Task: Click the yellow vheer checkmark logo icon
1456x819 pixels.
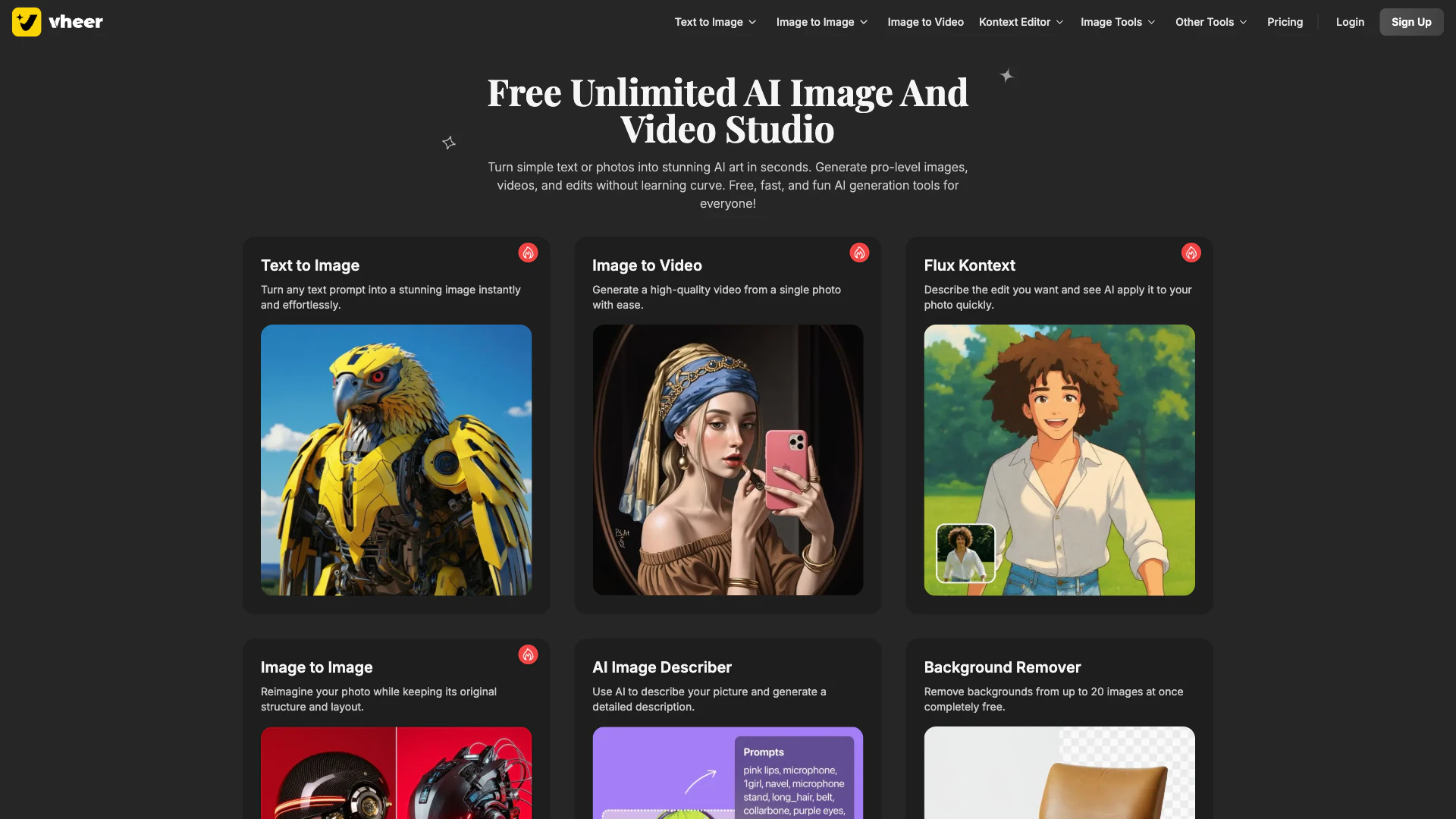Action: (27, 22)
